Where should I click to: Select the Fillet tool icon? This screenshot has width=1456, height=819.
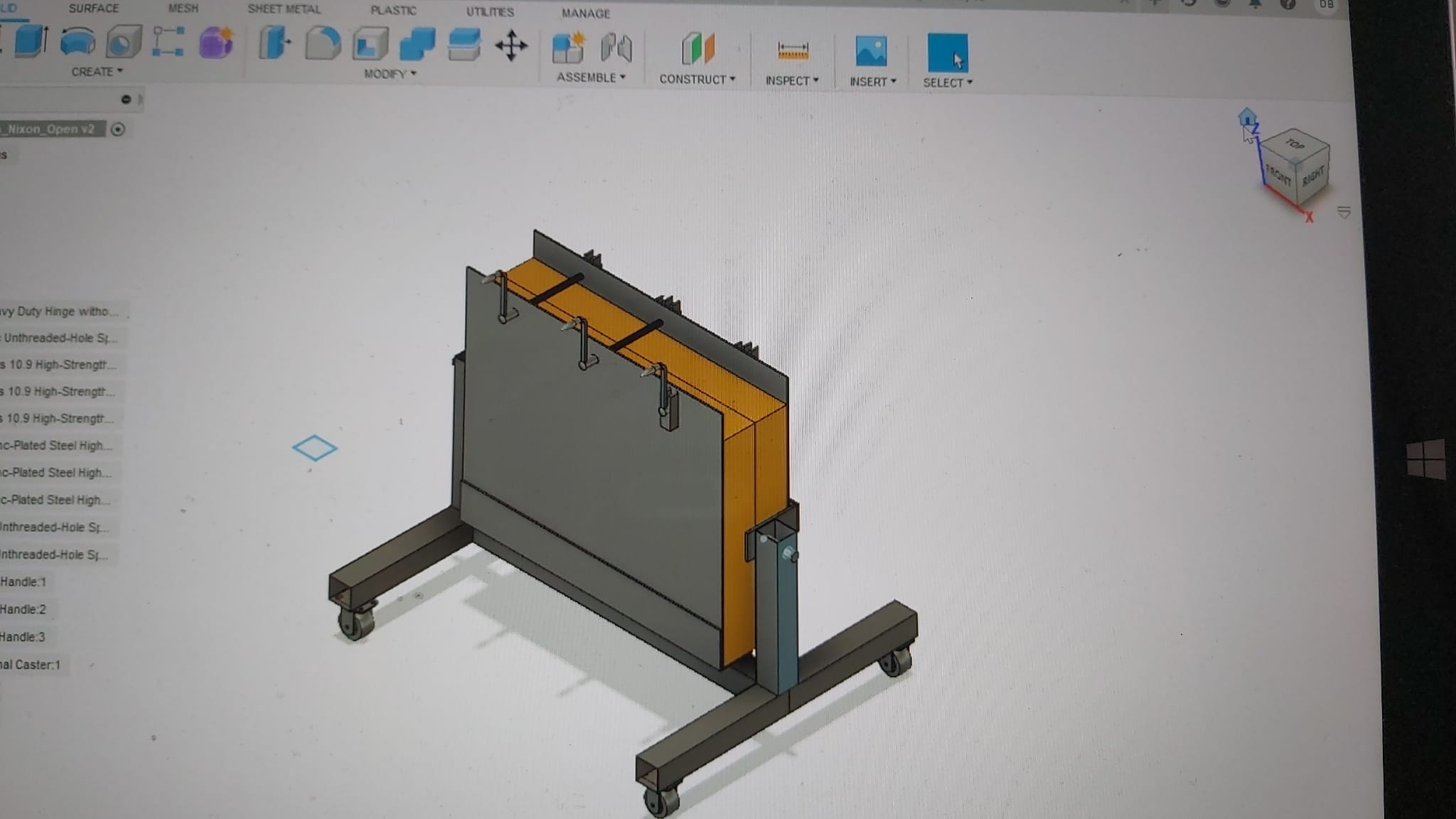[323, 43]
